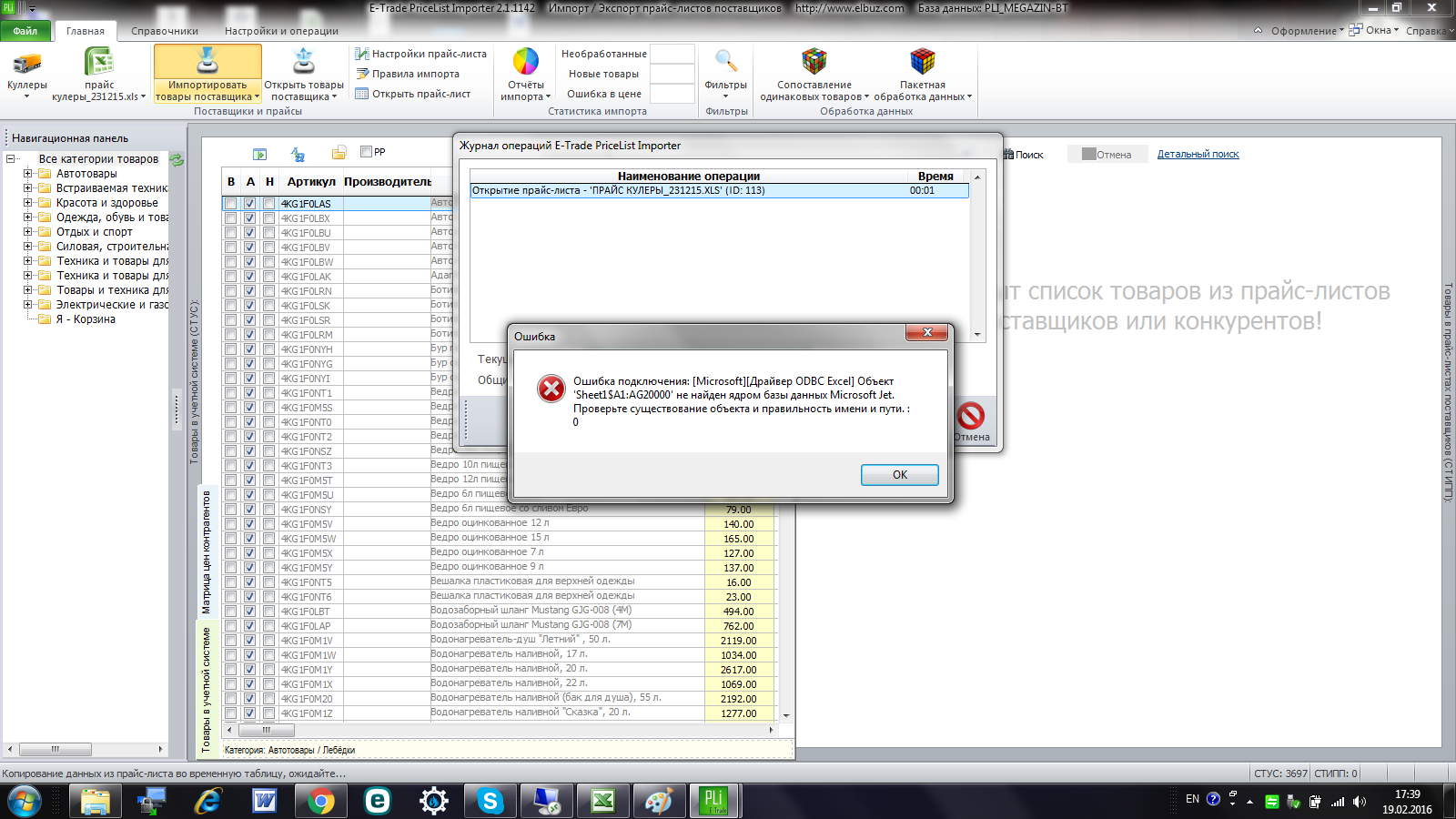Image resolution: width=1456 pixels, height=819 pixels.
Task: Open the Файл menu tab
Action: (x=25, y=31)
